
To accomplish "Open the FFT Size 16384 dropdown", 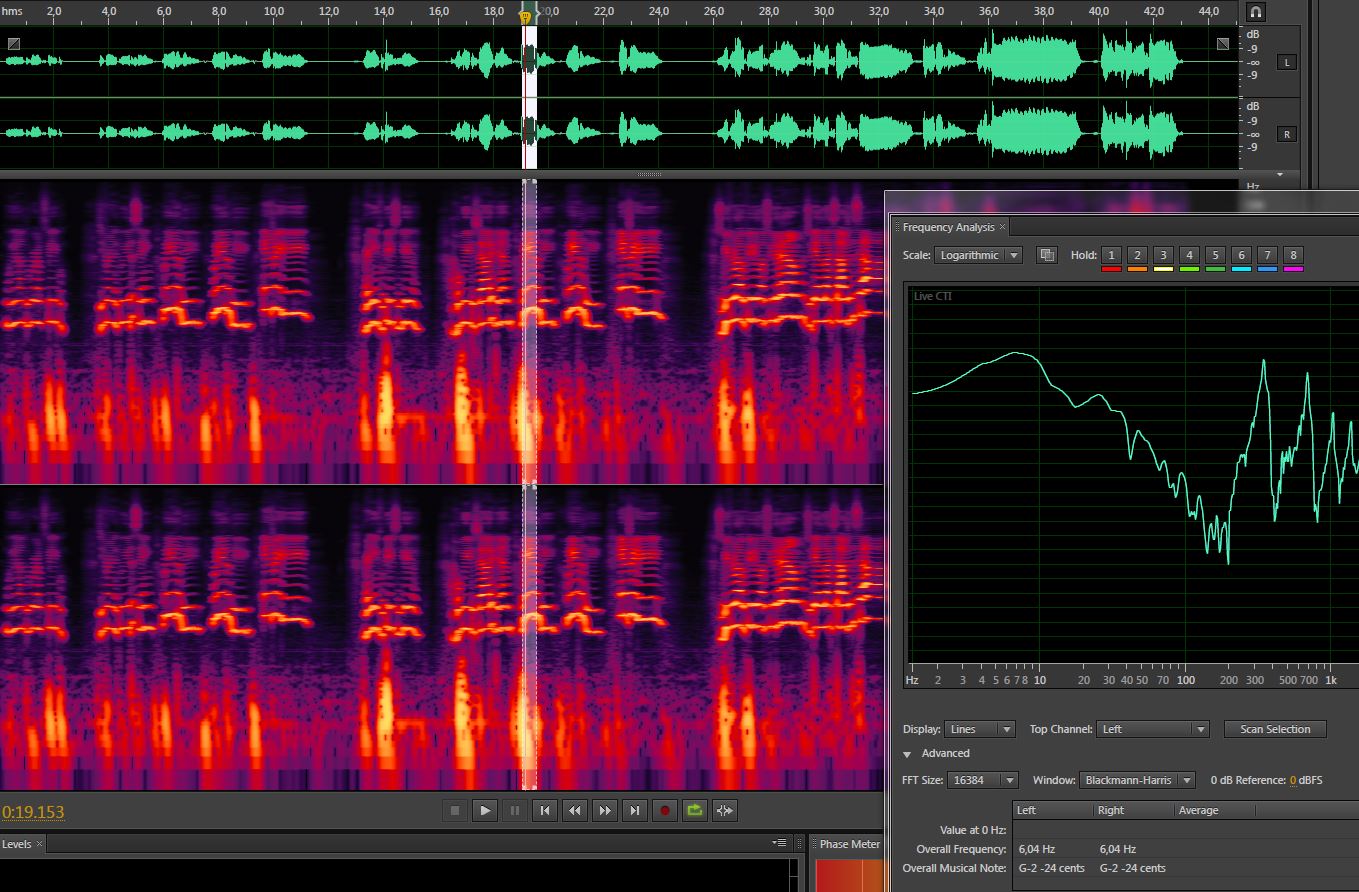I will tap(983, 780).
